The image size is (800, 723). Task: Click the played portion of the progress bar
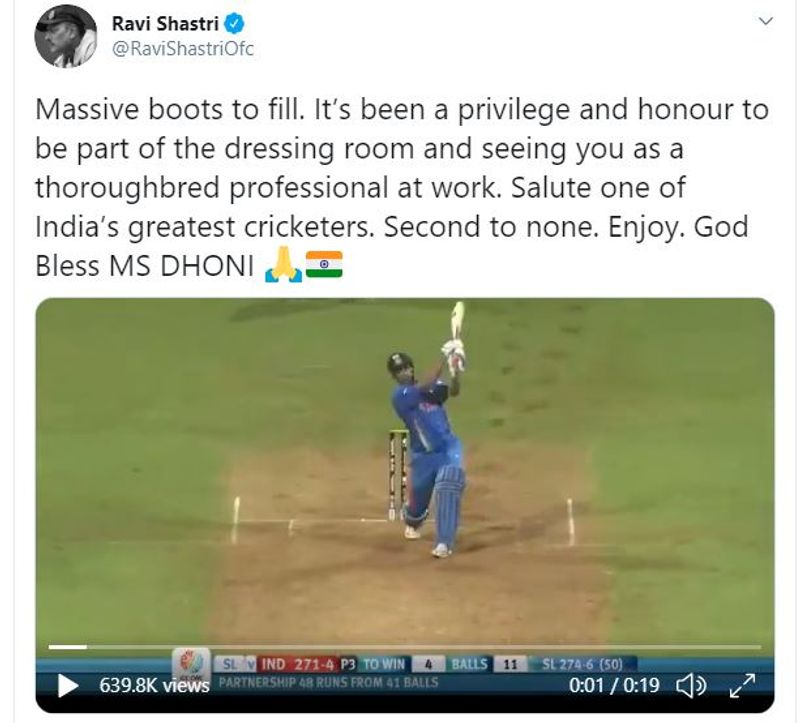pos(67,647)
